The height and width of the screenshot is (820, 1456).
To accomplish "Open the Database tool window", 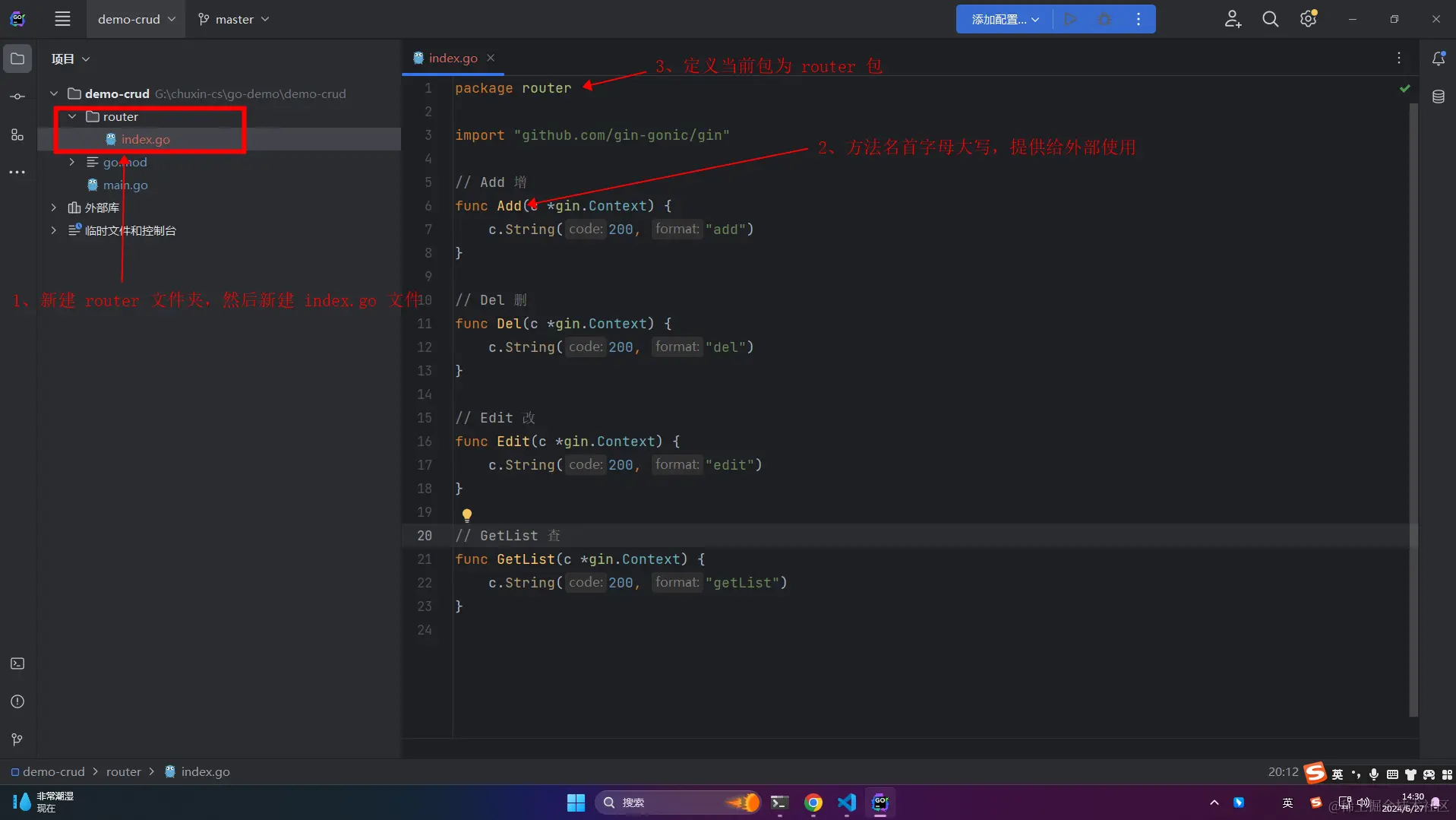I will coord(1438,97).
